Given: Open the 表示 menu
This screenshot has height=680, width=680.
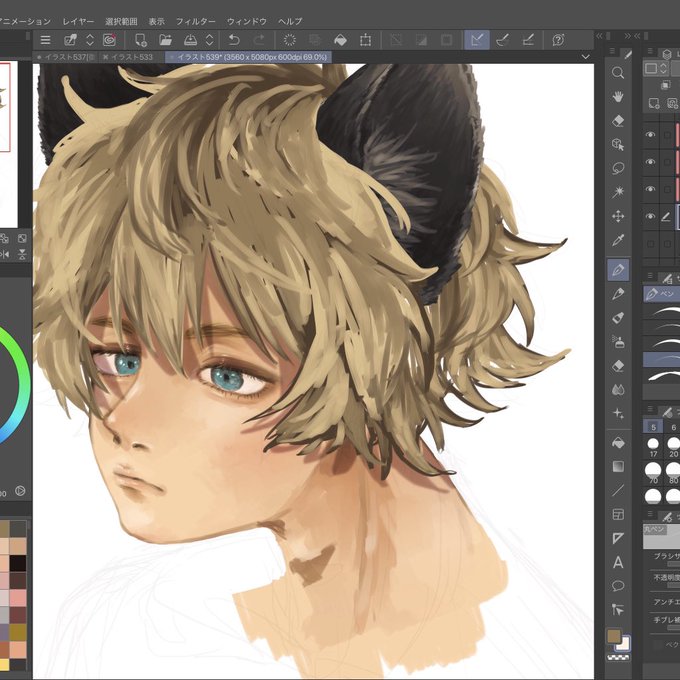Looking at the screenshot, I should [x=157, y=21].
